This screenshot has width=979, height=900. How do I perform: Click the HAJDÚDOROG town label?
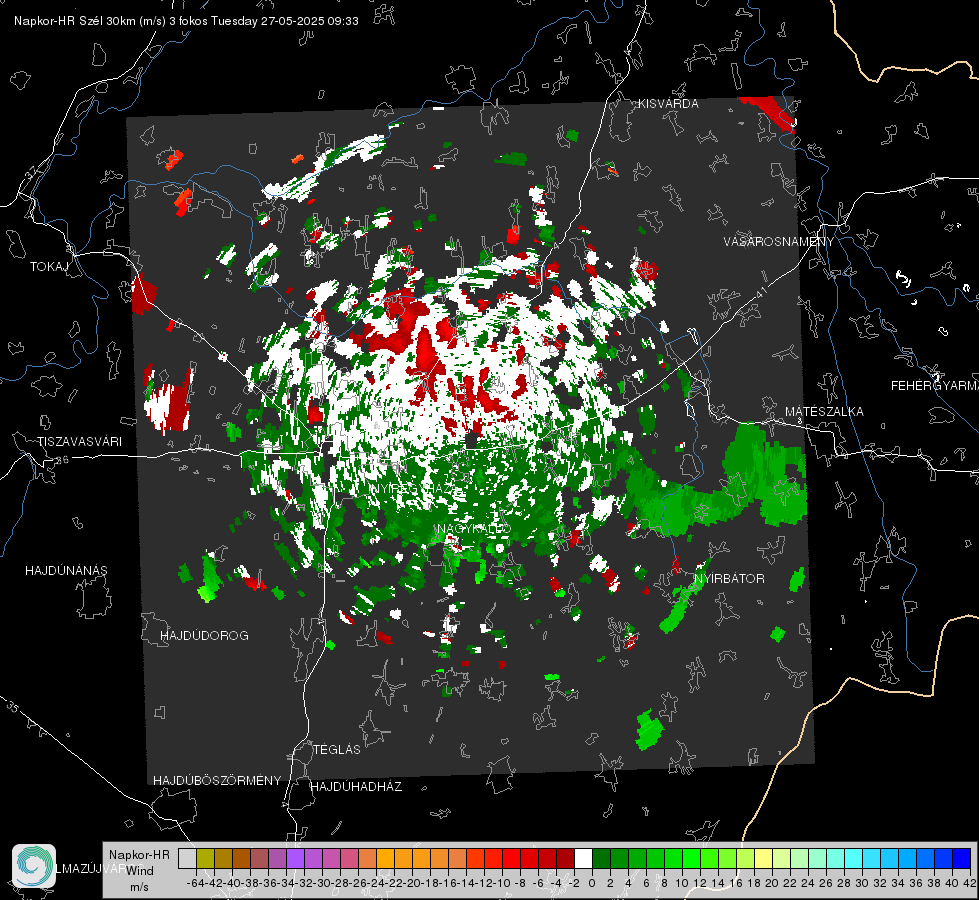point(204,635)
